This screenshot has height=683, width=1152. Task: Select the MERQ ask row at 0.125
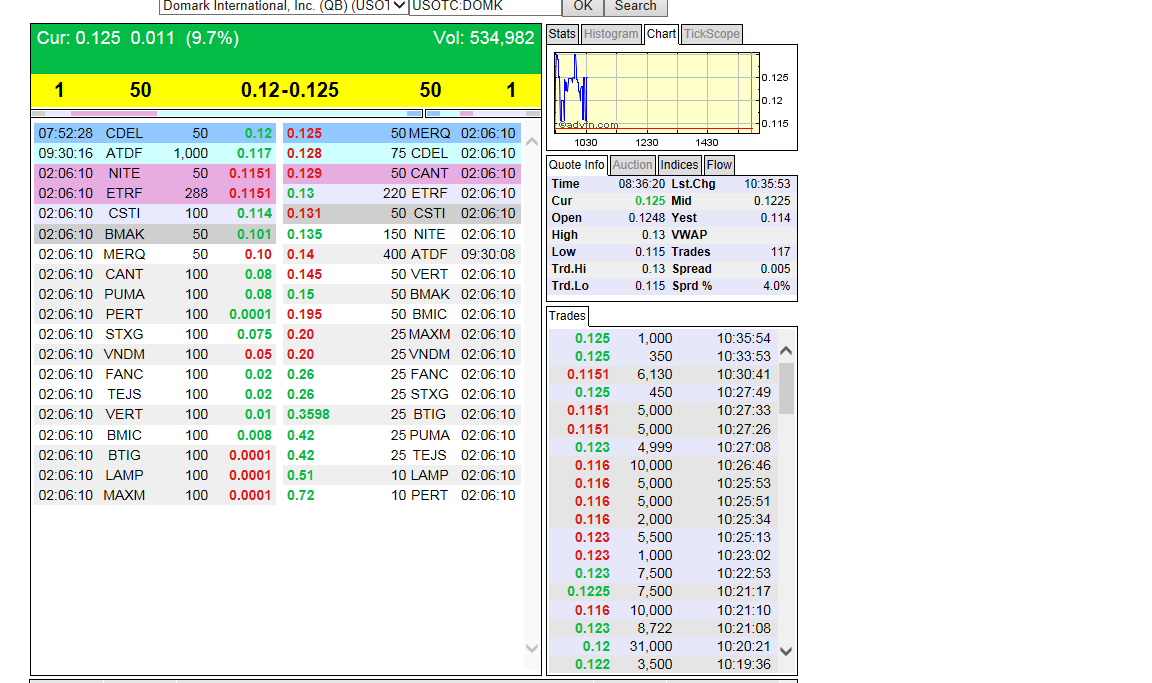[402, 133]
